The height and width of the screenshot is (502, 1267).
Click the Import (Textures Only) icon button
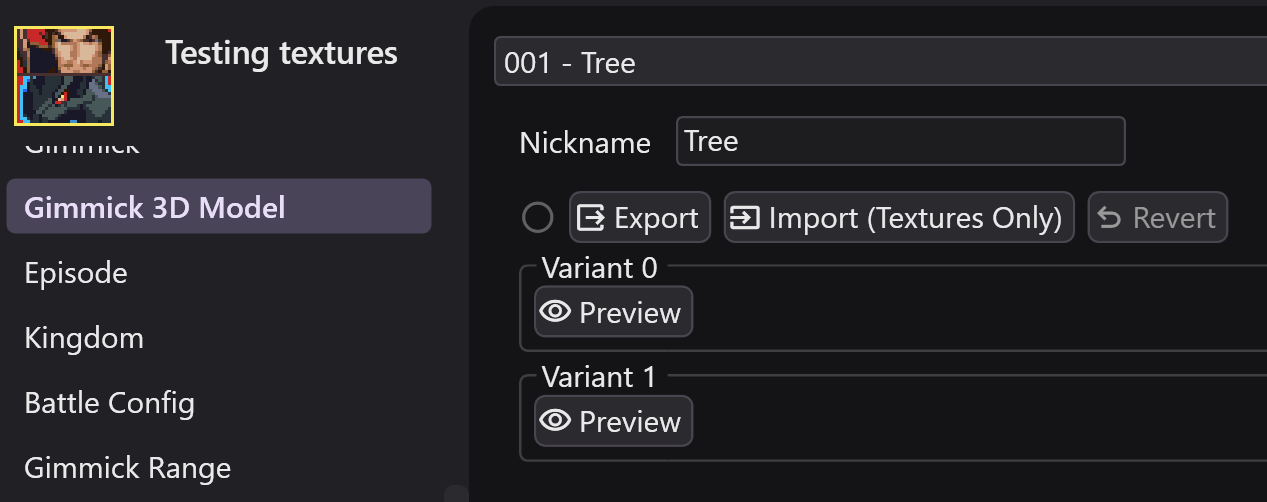pyautogui.click(x=898, y=217)
